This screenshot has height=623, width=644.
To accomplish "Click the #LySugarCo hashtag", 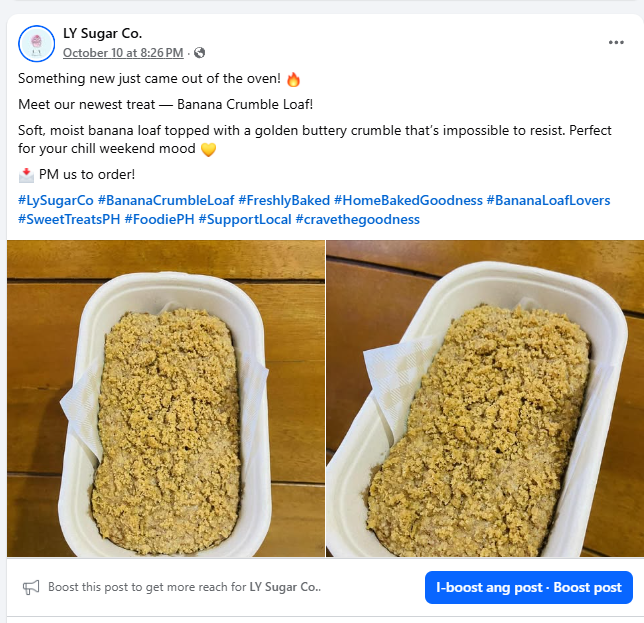I will coord(55,200).
